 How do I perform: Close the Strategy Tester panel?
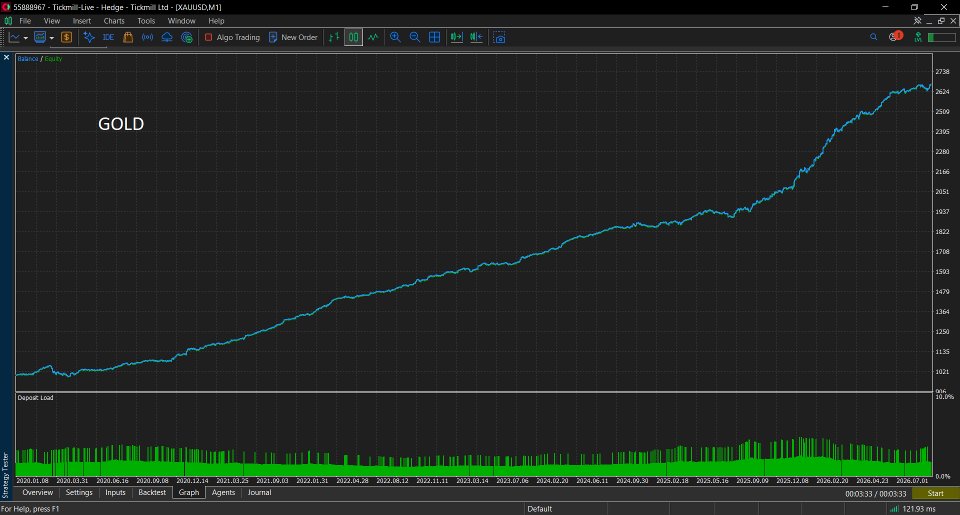point(6,58)
